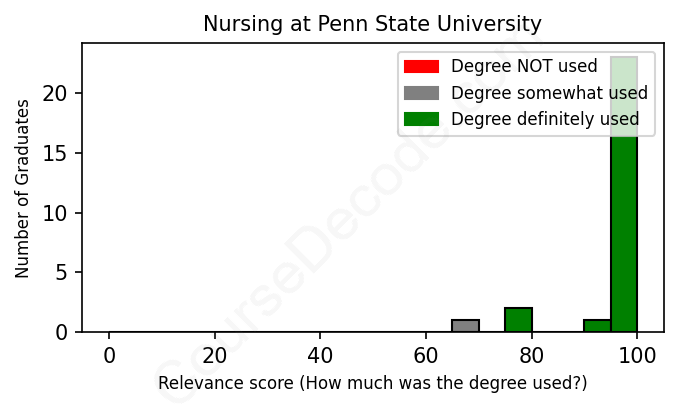Select the "Degree somewhat used" legend label

[x=549, y=93]
